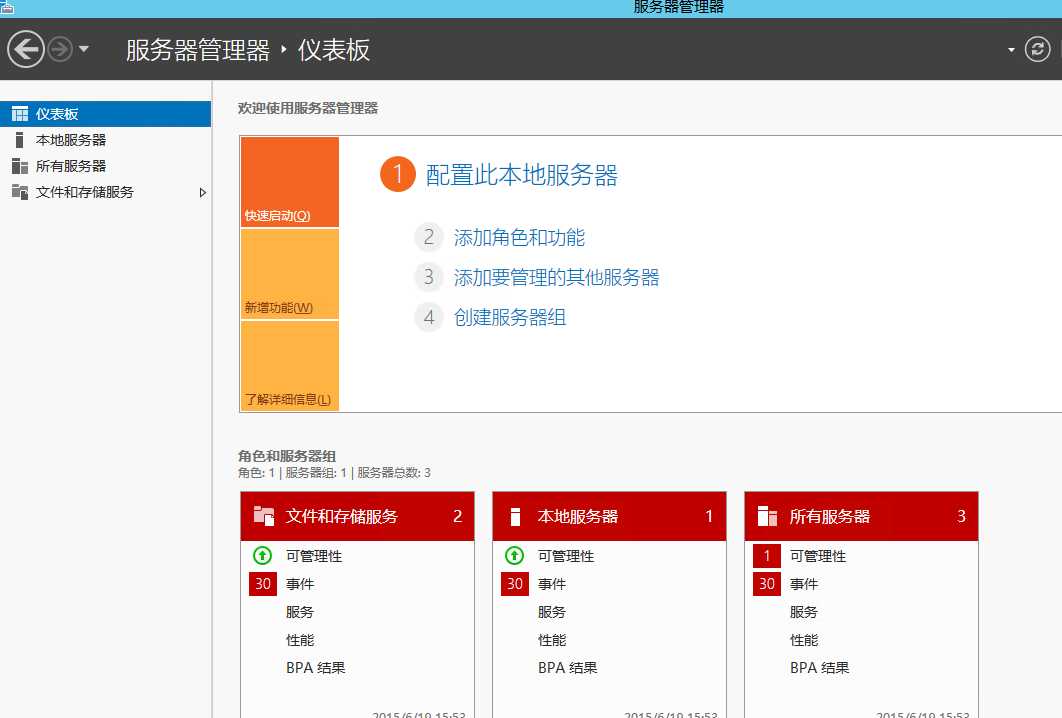Click red 30 badge in 文件和存储服务 tile
Viewport: 1062px width, 718px height.
(x=263, y=584)
